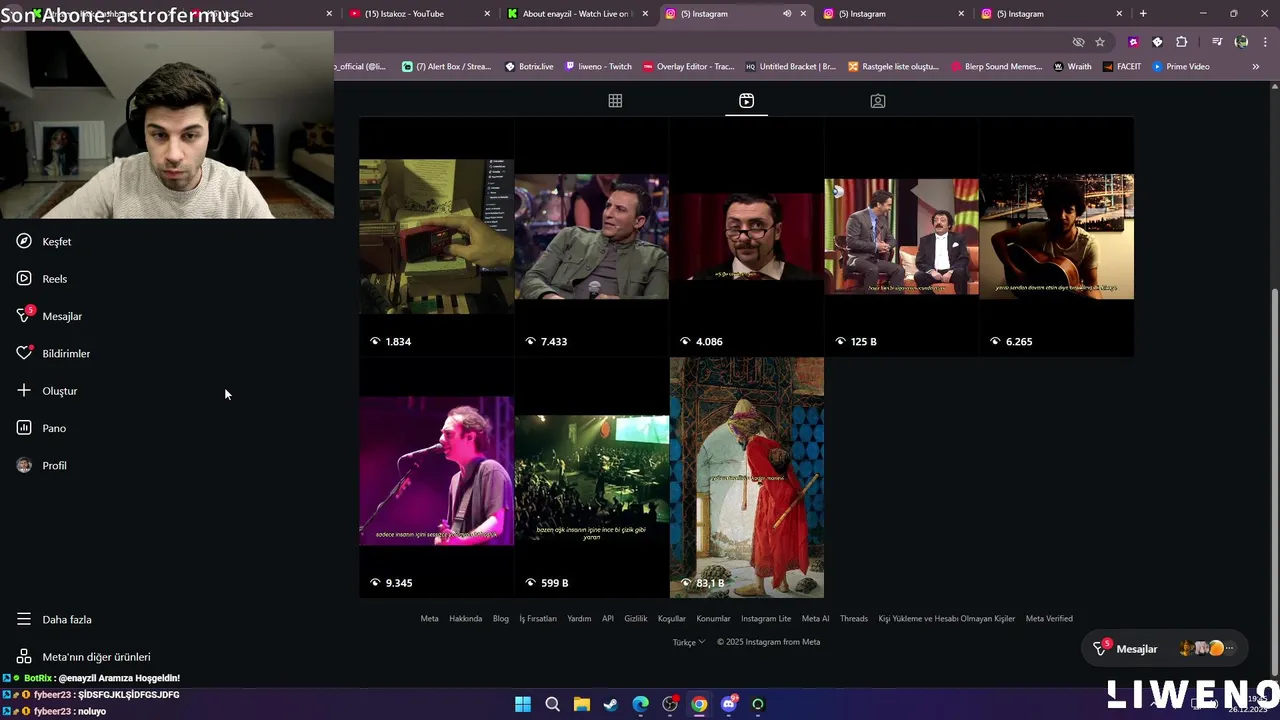1280x720 pixels.
Task: Open Reels from the sidebar
Action: pyautogui.click(x=42, y=279)
